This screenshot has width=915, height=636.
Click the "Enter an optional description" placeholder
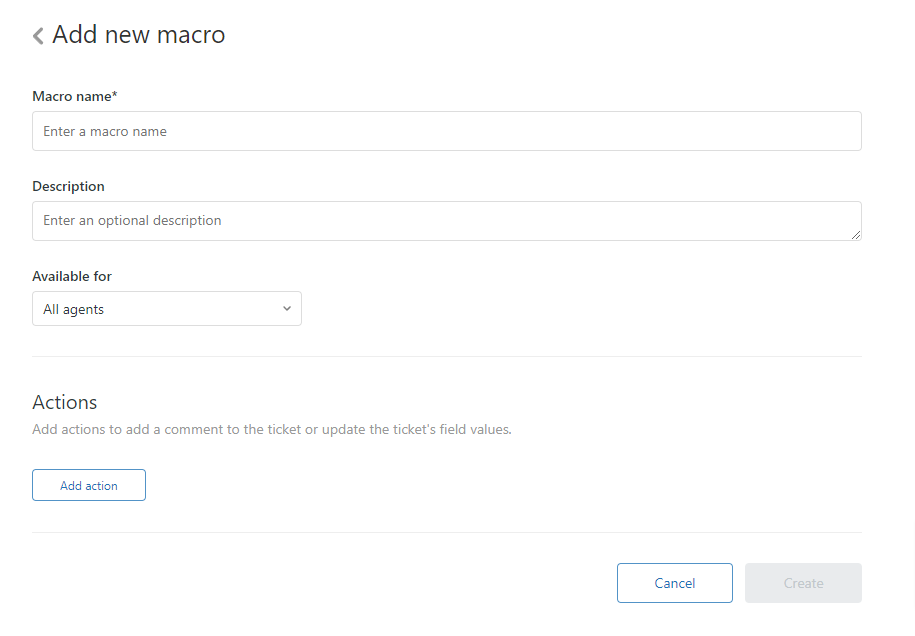point(132,221)
